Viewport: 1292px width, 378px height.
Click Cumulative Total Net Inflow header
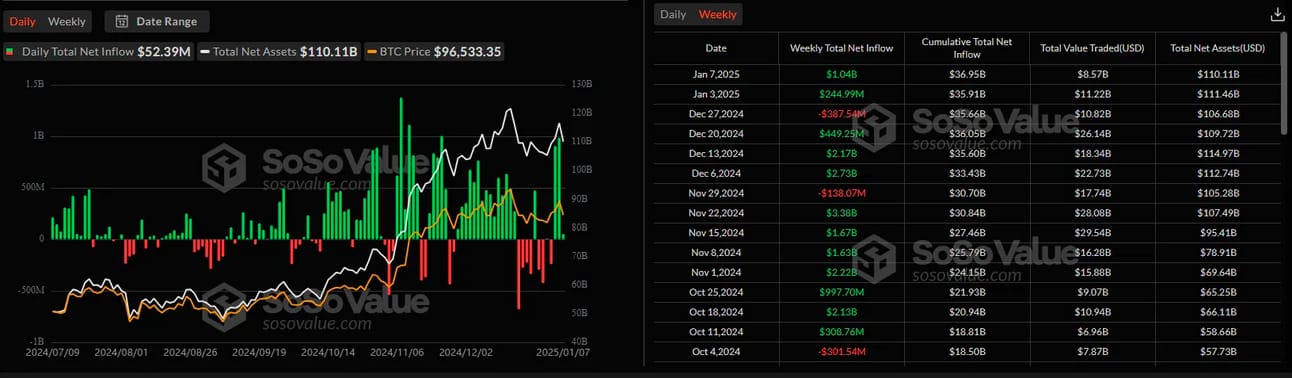967,48
